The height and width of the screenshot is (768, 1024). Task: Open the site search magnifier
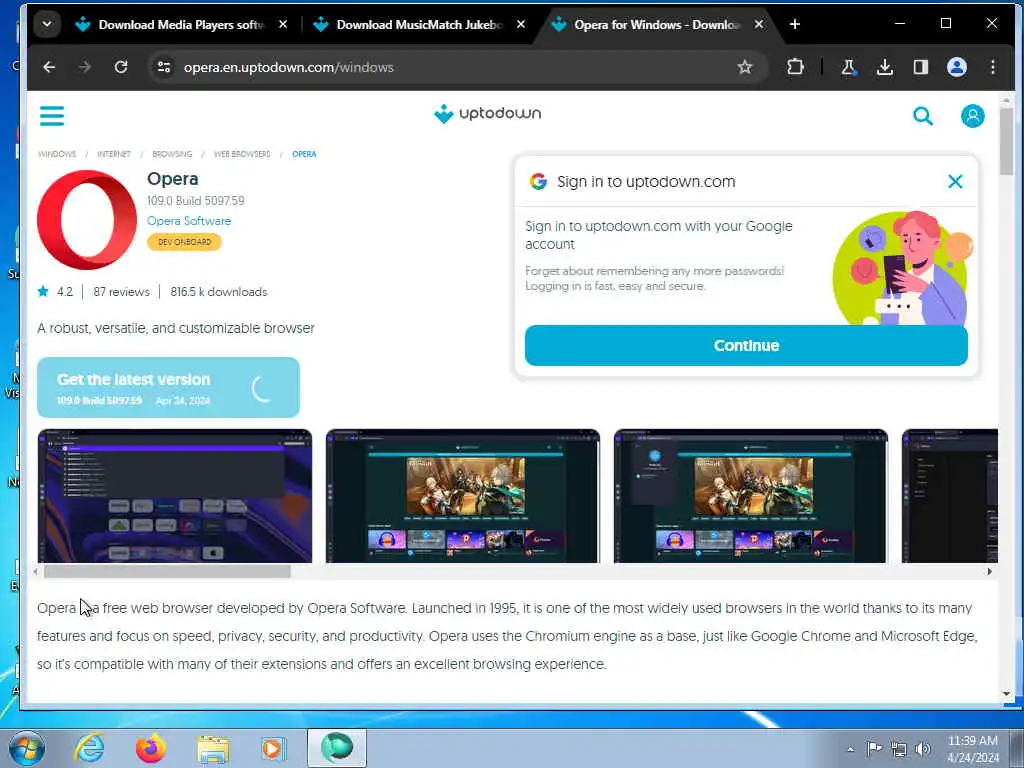pos(922,116)
